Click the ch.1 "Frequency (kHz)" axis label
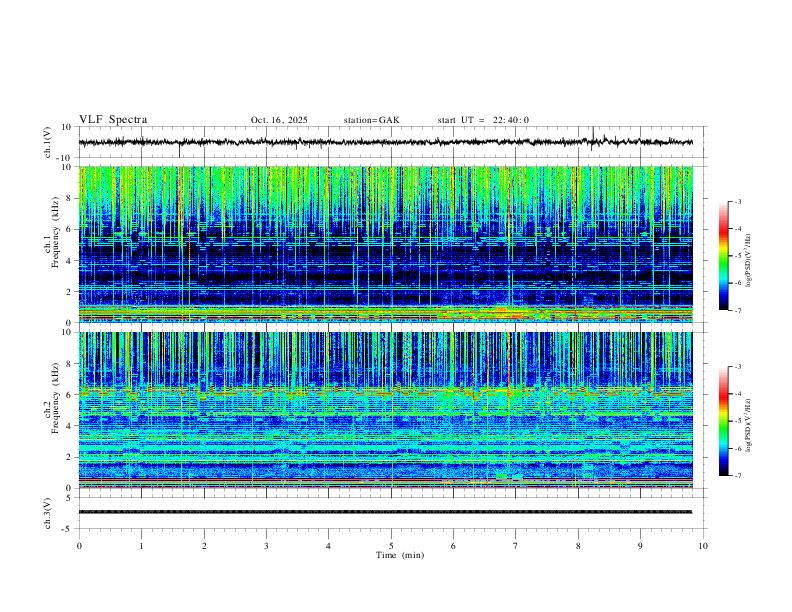Screen dimensions: 792x612 point(55,232)
